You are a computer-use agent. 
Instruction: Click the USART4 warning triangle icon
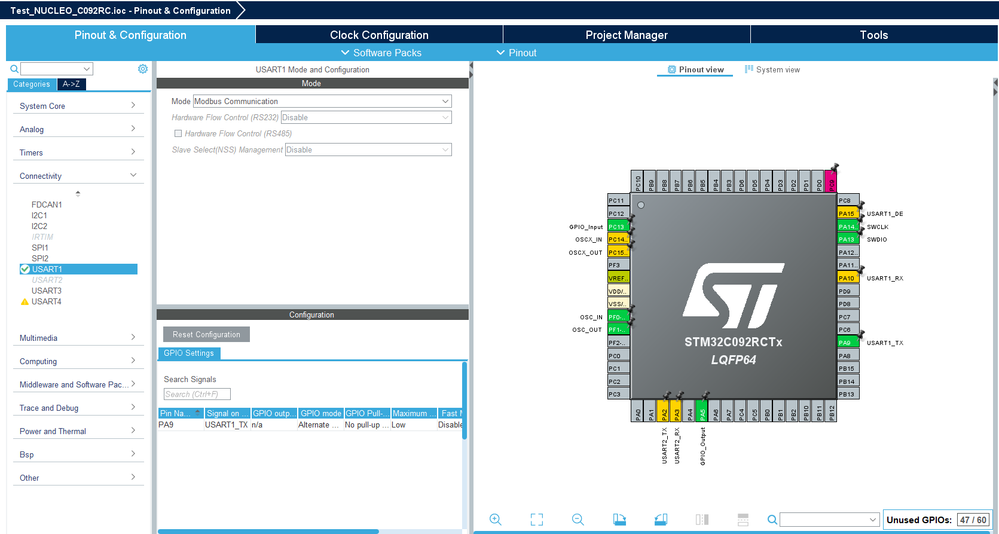point(25,301)
